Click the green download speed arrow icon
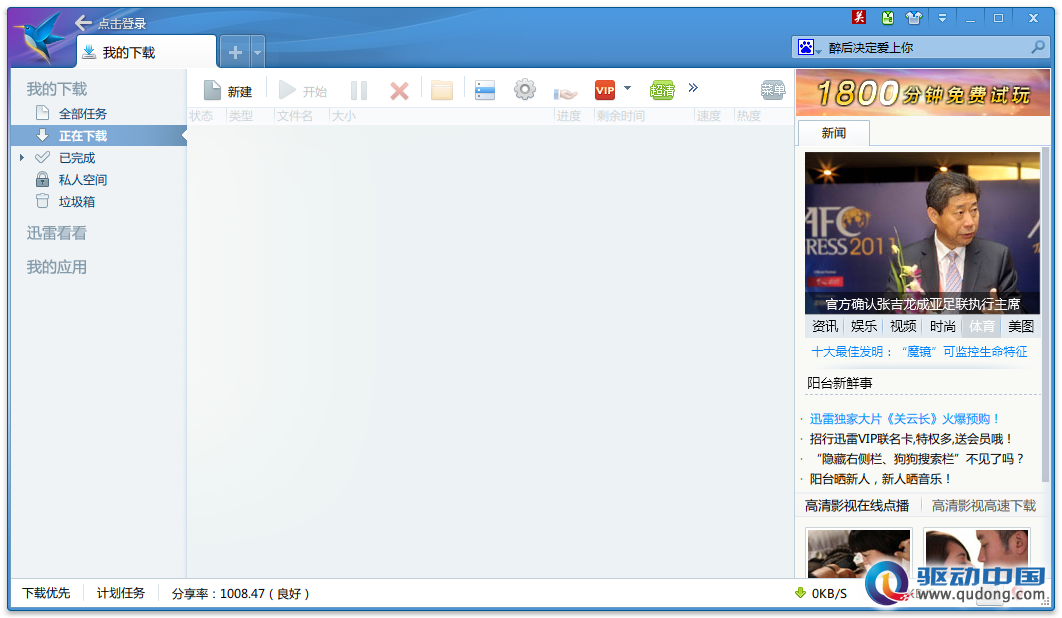 (800, 593)
